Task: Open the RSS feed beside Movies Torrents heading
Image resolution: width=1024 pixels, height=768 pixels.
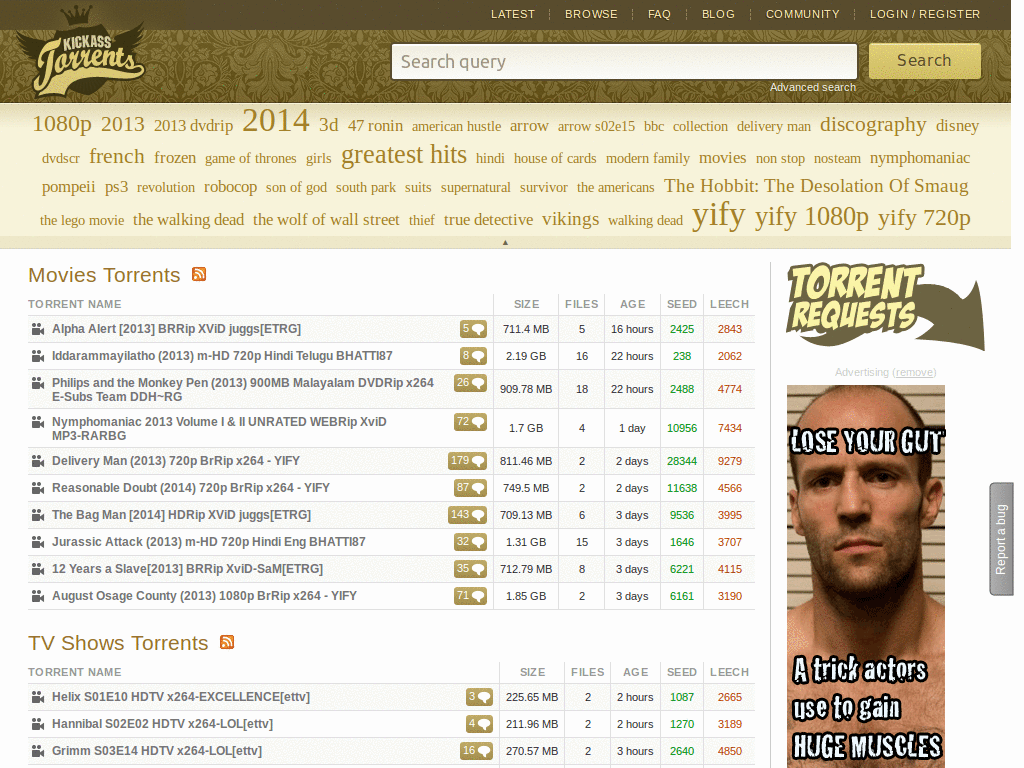Action: coord(199,274)
